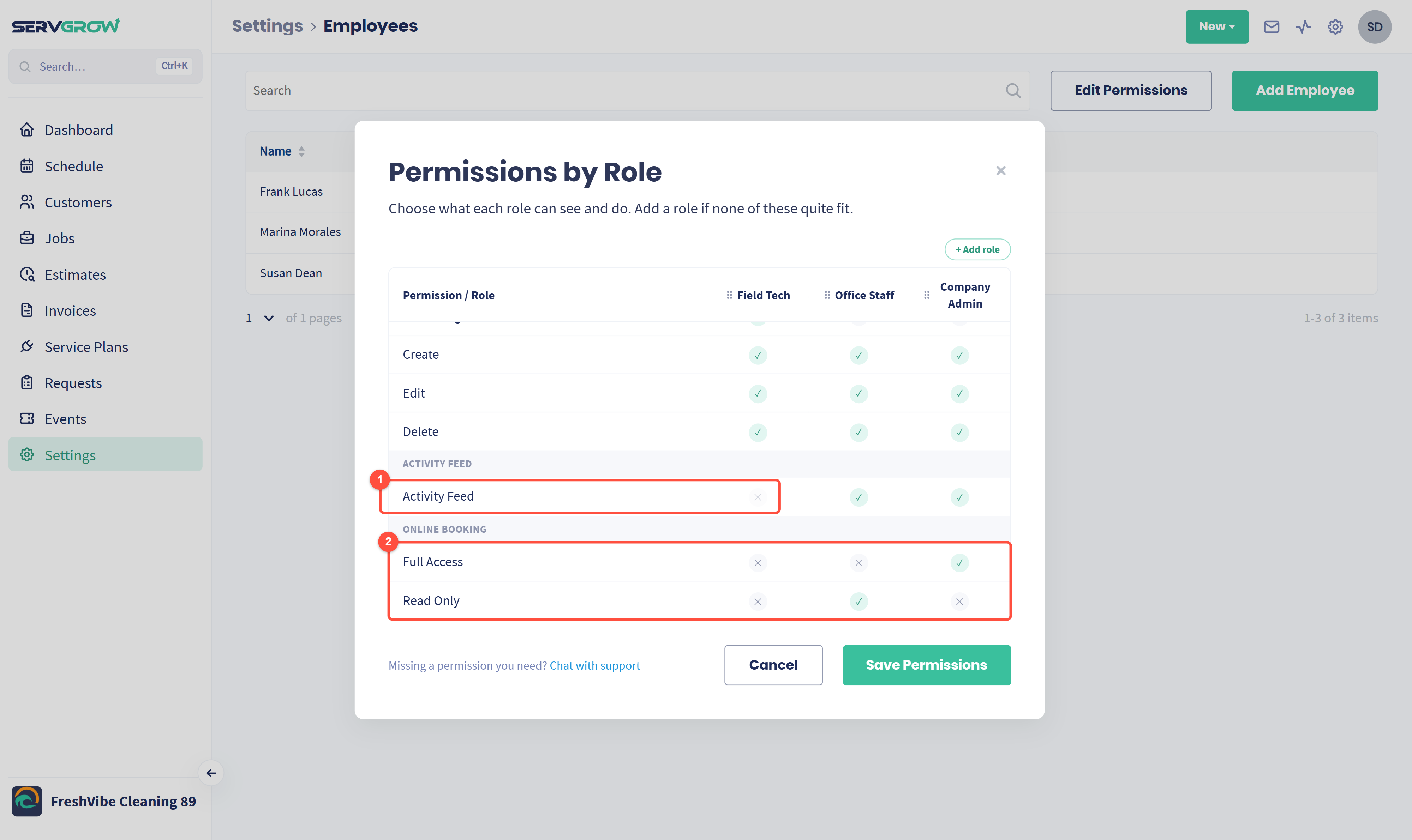The height and width of the screenshot is (840, 1412).
Task: Click the gear icon in top header
Action: (1335, 26)
